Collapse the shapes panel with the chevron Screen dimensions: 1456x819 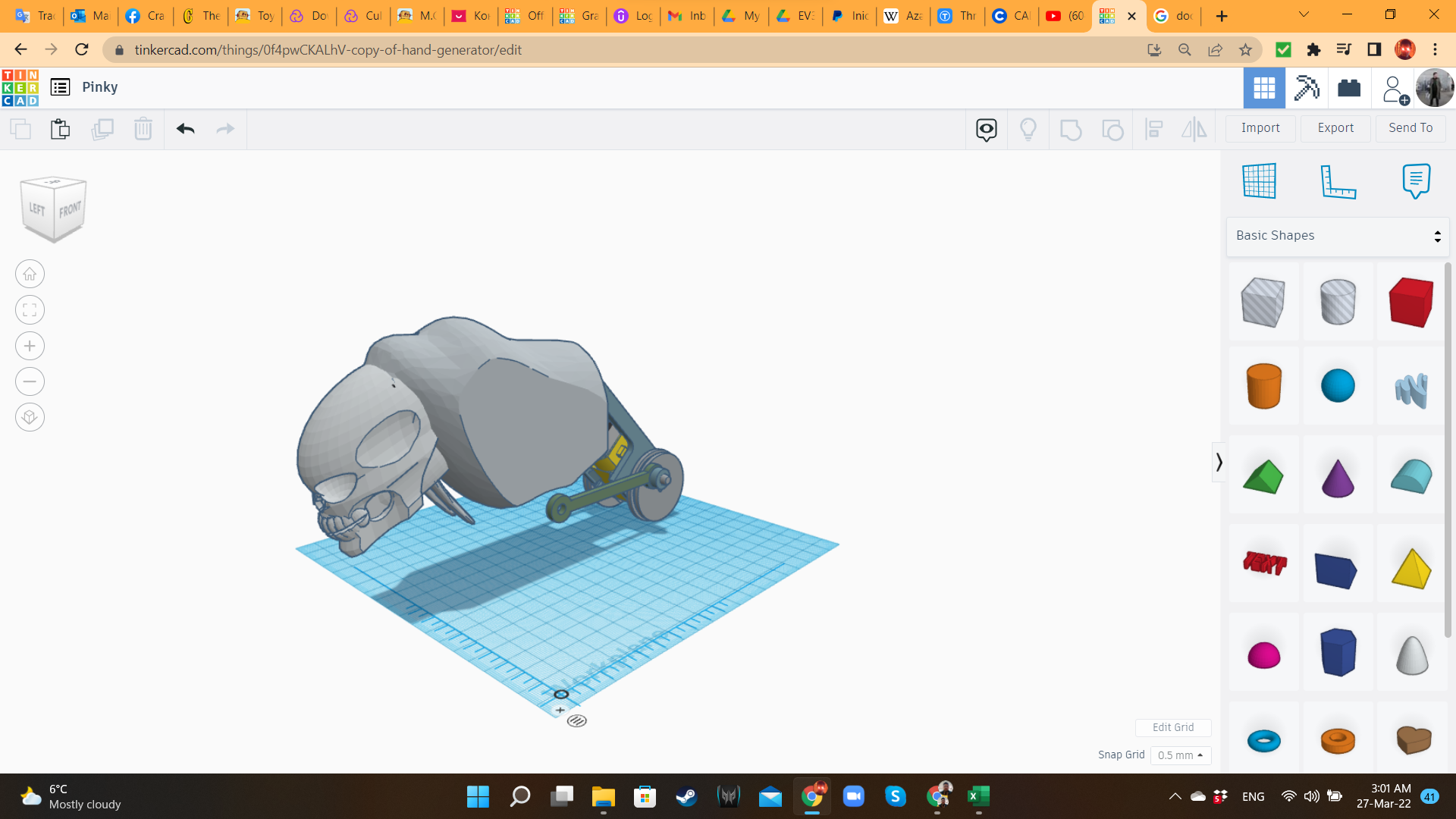[1219, 463]
